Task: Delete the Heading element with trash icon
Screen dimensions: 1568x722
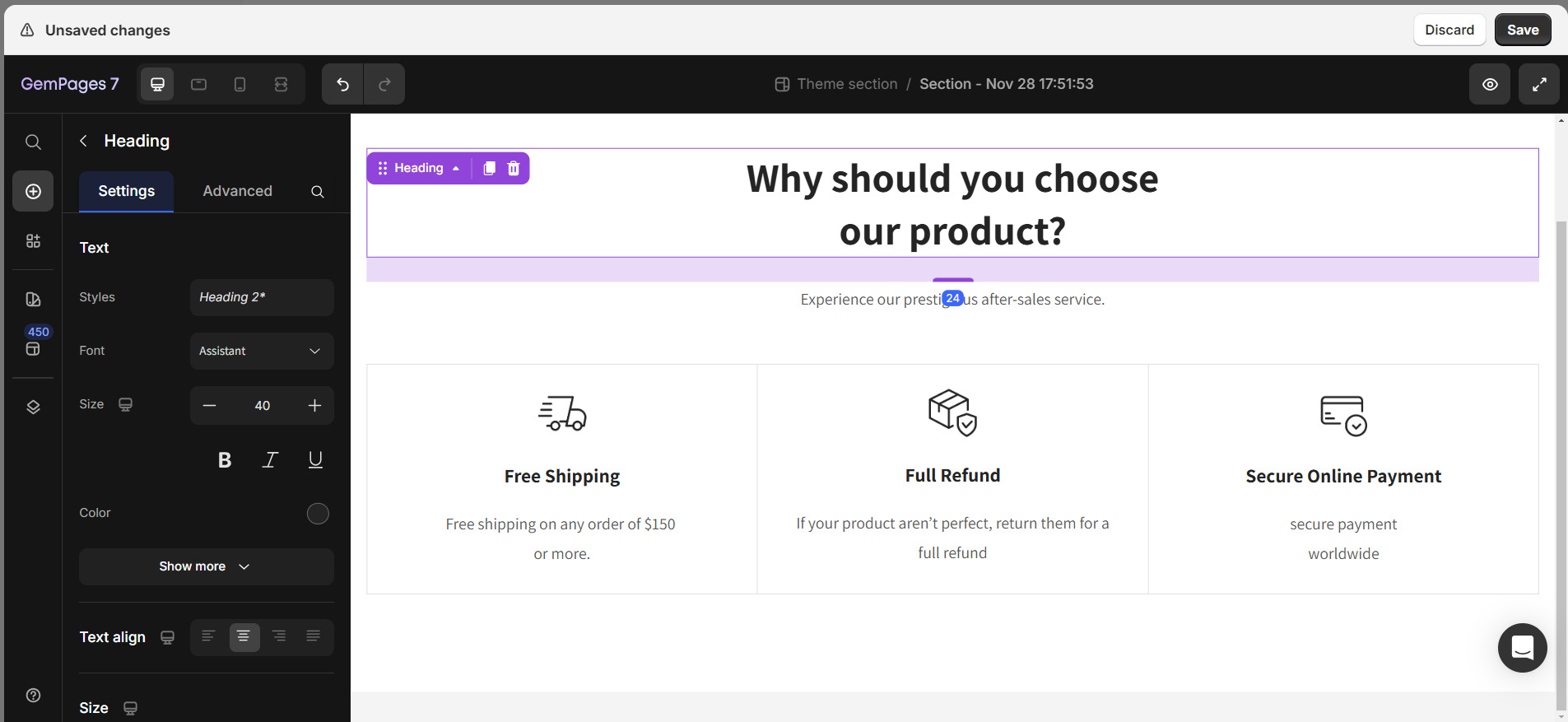Action: click(x=514, y=168)
